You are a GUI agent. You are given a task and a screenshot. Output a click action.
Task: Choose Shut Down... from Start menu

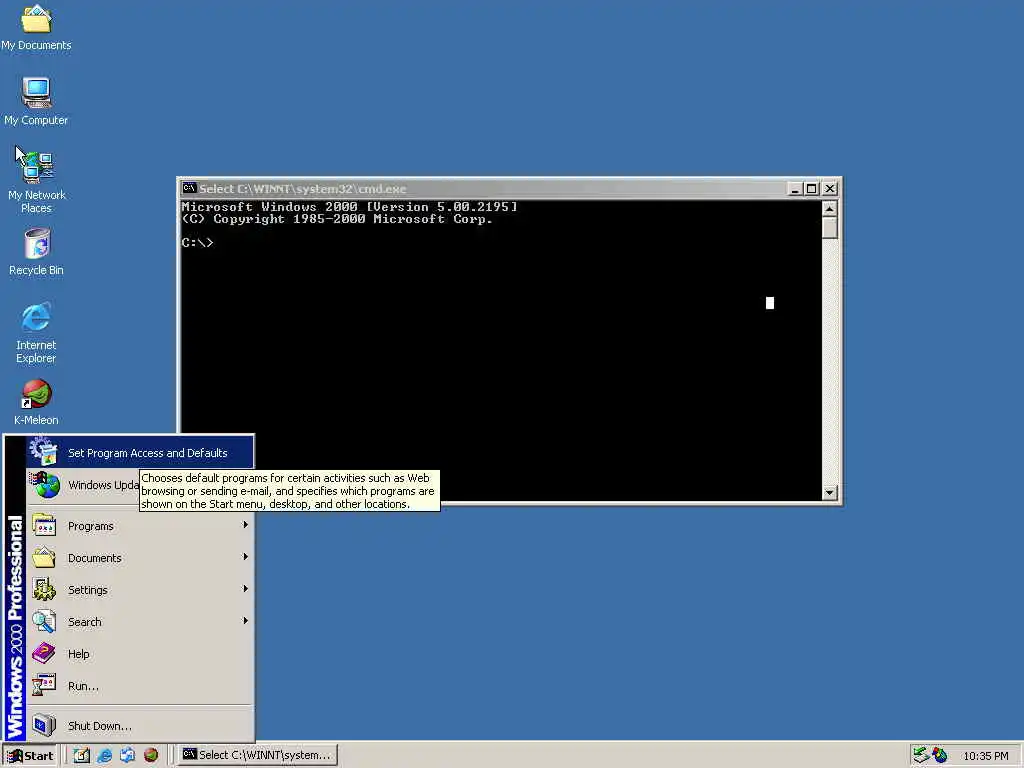[x=140, y=726]
